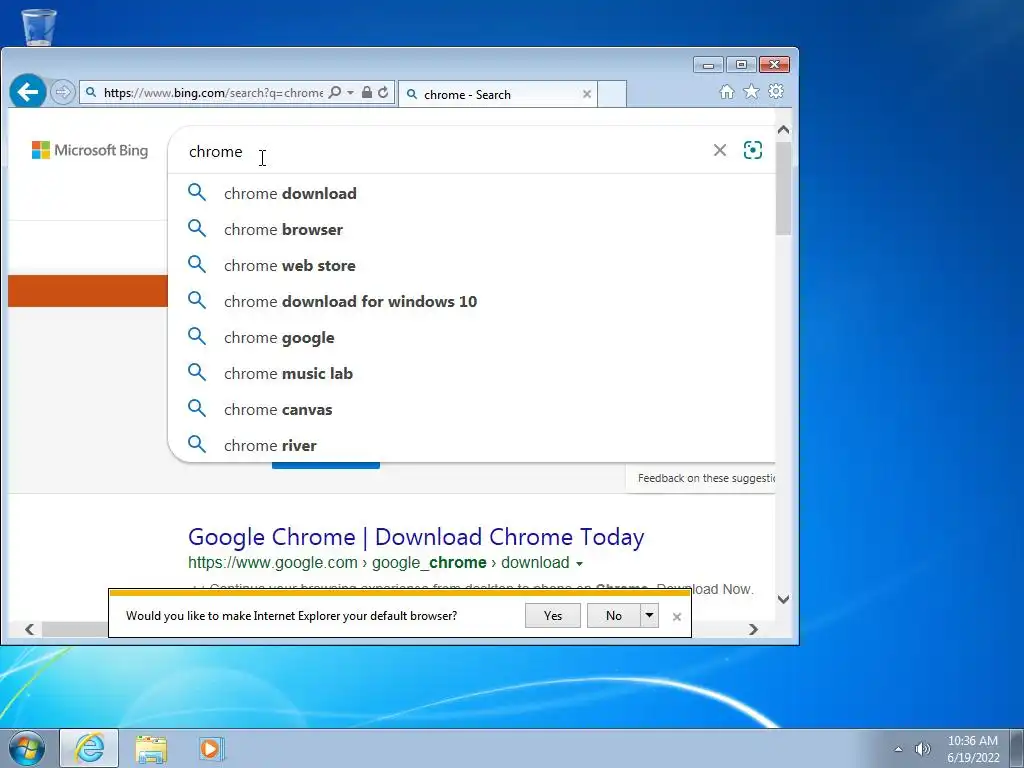Close the 'chrome - Search' tab

coord(586,95)
